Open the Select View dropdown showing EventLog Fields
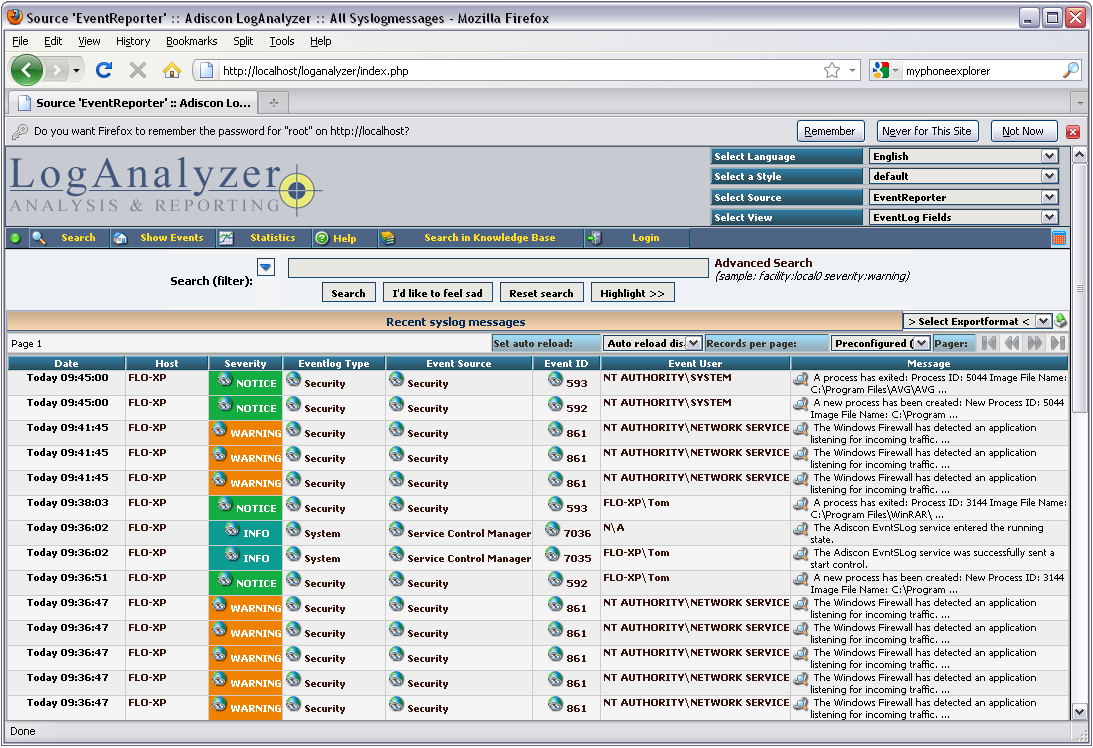This screenshot has width=1093, height=748. pyautogui.click(x=963, y=217)
